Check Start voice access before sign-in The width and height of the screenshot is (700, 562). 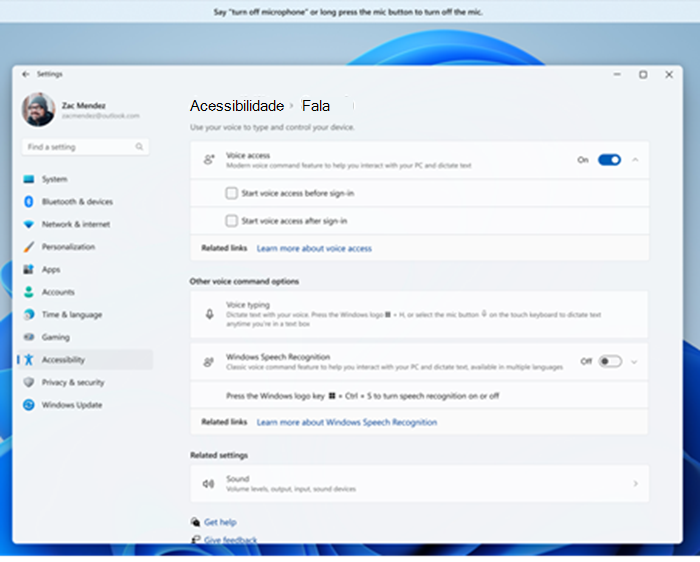coord(231,193)
